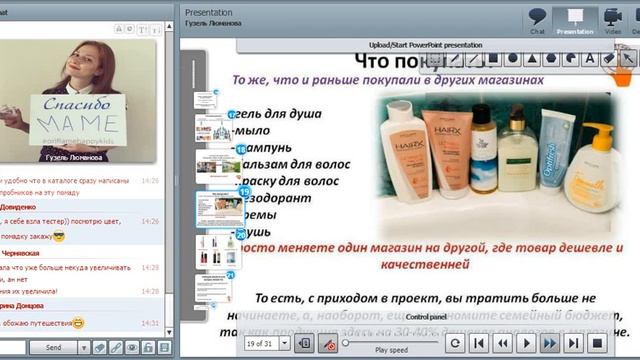640x360 pixels.
Task: Click Upload/Start PowerPoint presentation bar
Action: pyautogui.click(x=425, y=45)
